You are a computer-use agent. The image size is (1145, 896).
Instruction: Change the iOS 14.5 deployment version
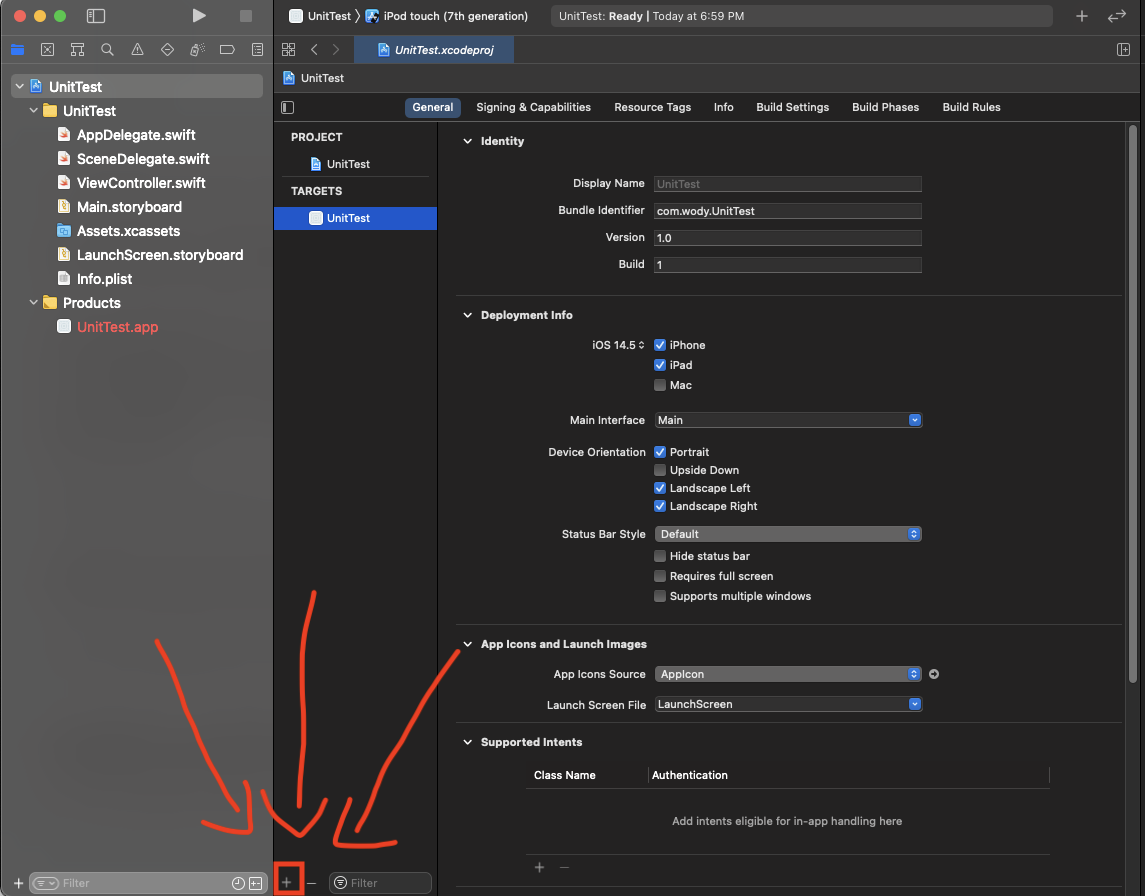tap(618, 345)
